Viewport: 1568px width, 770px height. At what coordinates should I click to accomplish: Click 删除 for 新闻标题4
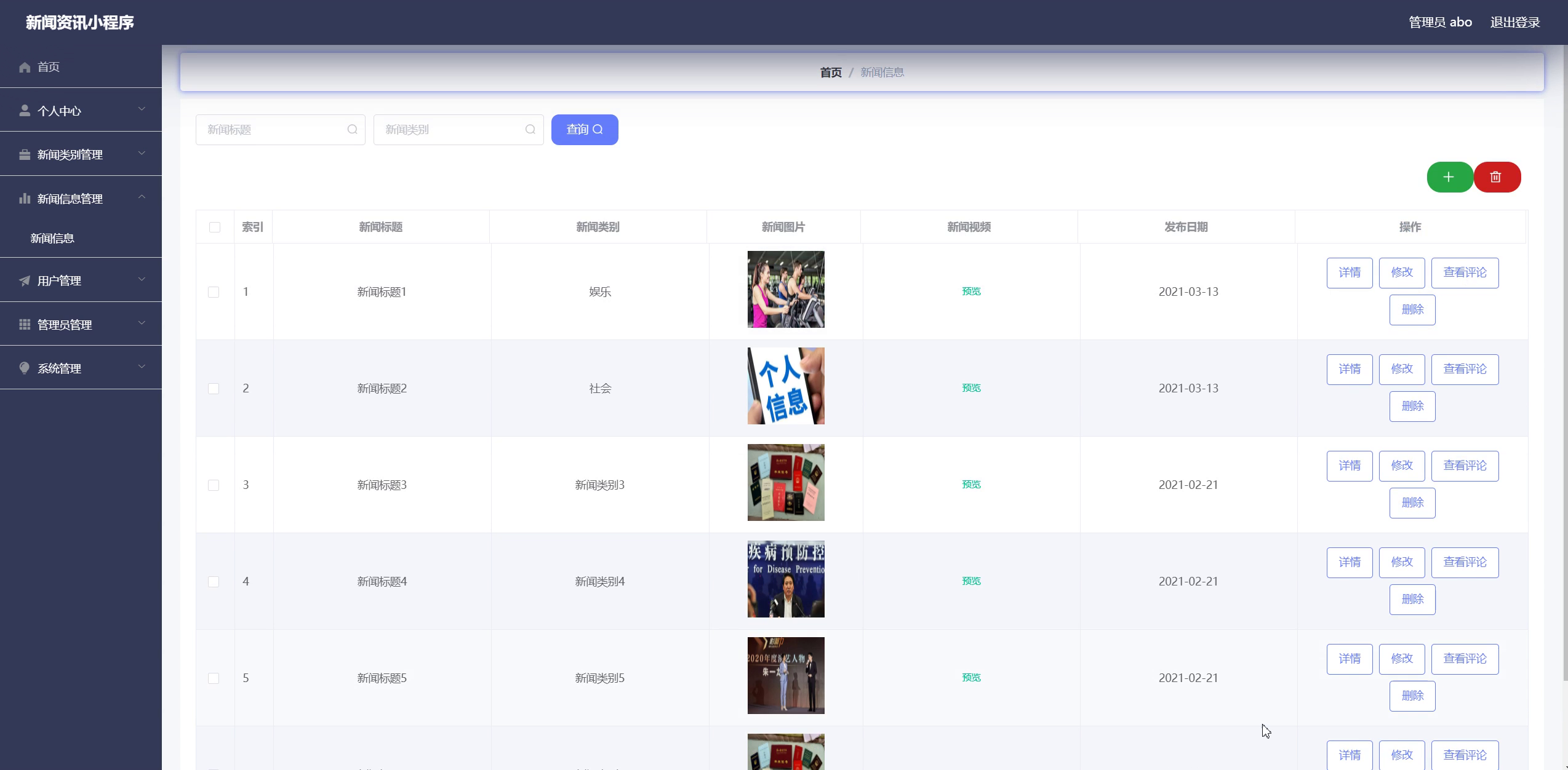[x=1412, y=599]
